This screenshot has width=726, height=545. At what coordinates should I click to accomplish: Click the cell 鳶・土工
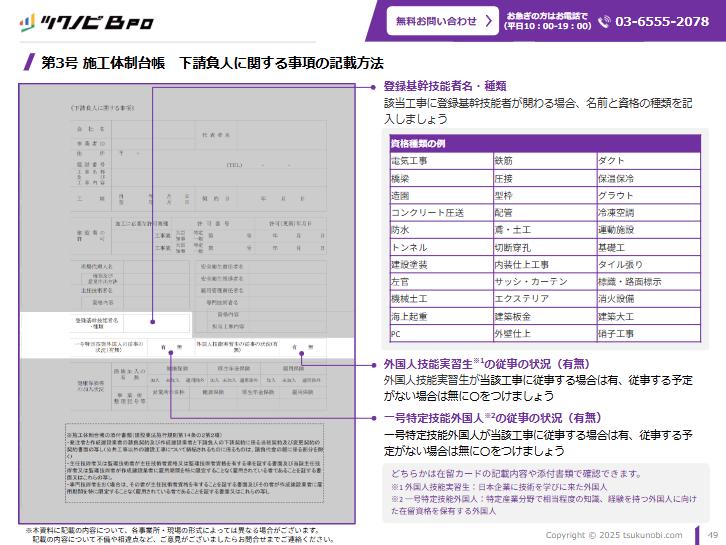pos(545,230)
